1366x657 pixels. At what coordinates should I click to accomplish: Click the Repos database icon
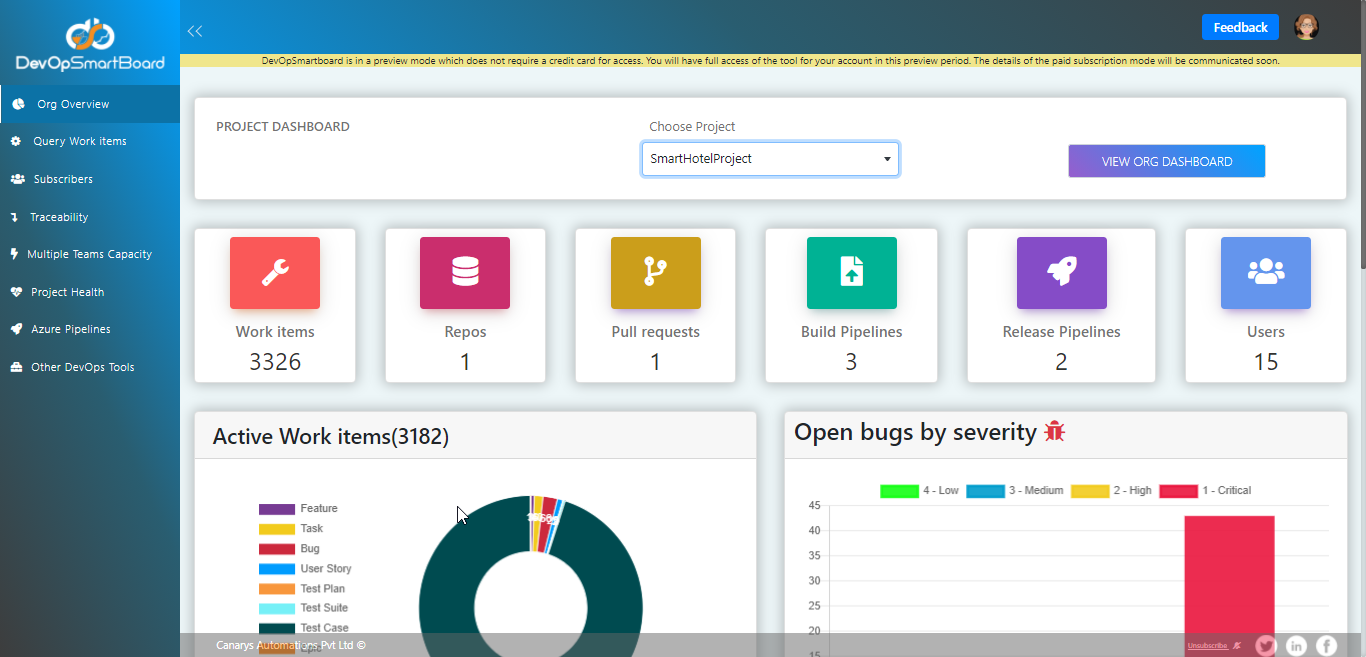[x=465, y=272]
